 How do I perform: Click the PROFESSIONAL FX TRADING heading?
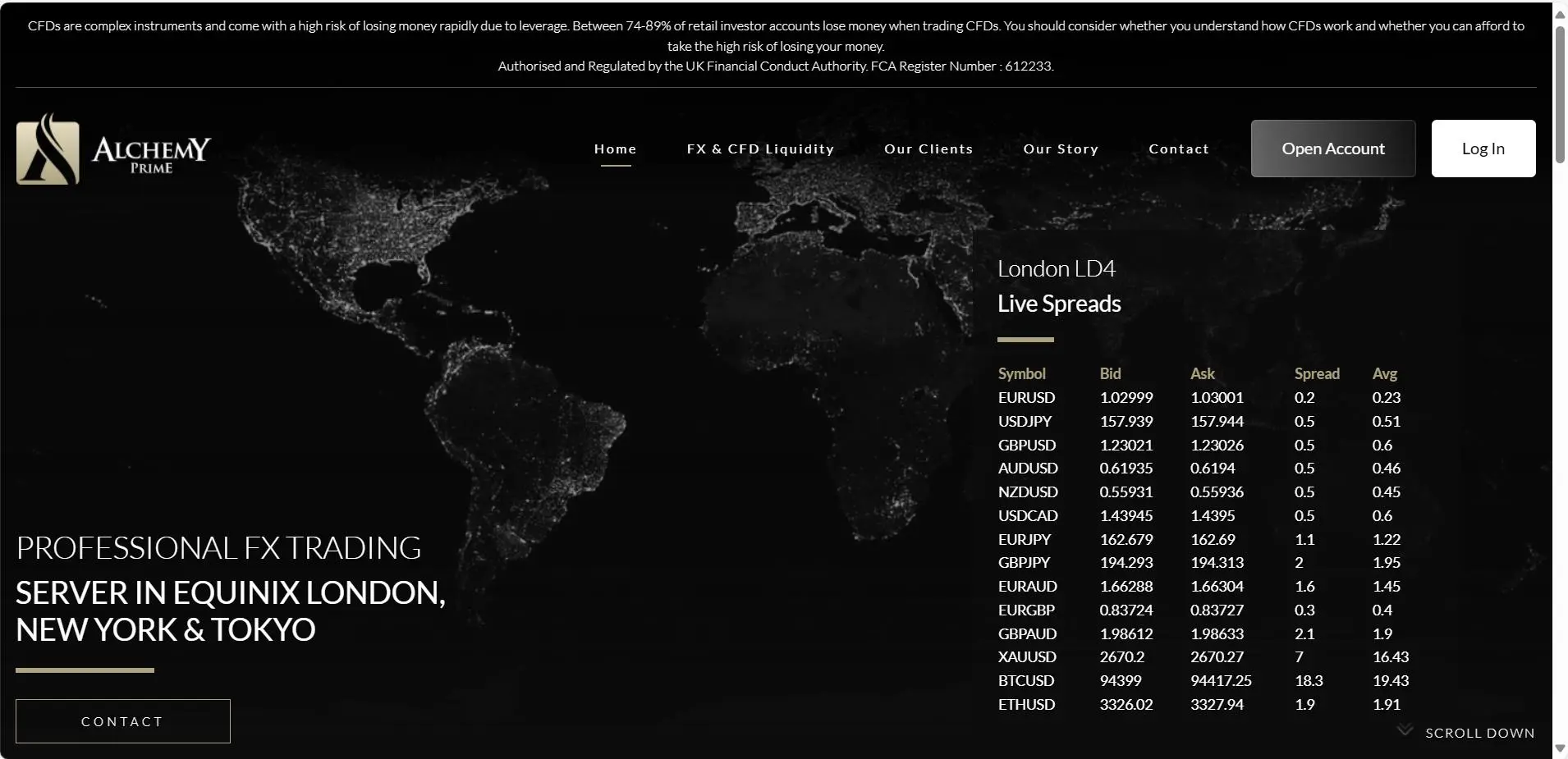218,547
